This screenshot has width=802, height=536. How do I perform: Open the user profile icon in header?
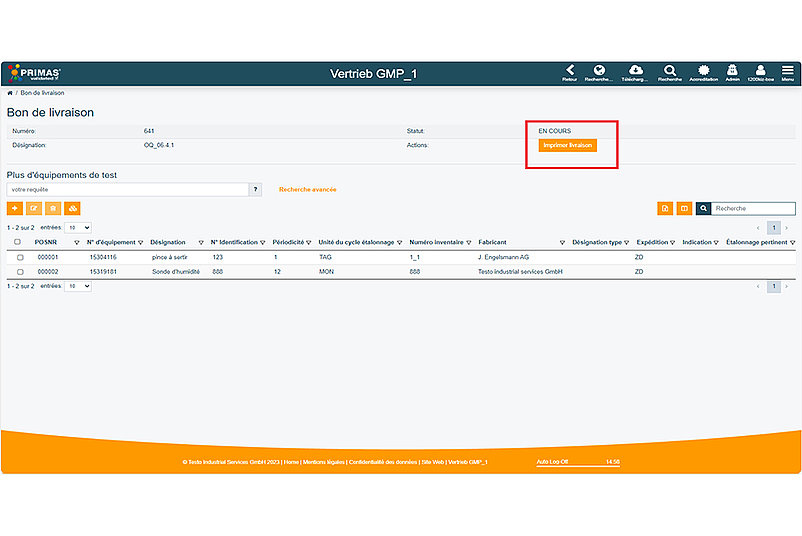(x=760, y=73)
